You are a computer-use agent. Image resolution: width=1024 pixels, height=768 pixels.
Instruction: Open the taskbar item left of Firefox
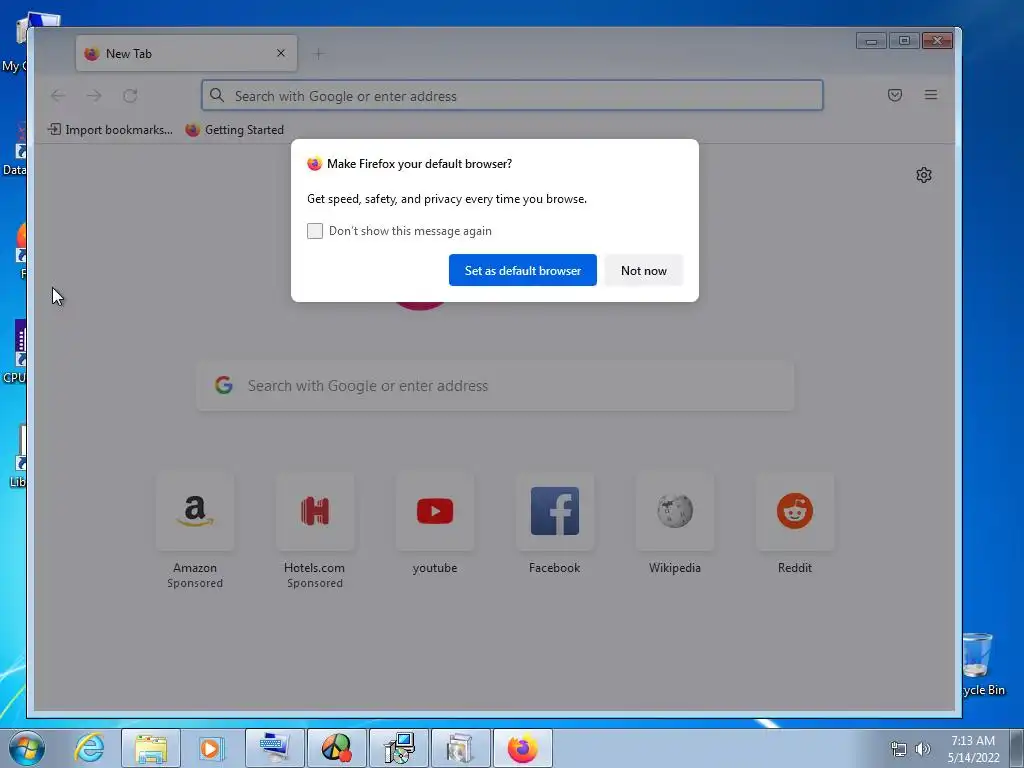[461, 748]
